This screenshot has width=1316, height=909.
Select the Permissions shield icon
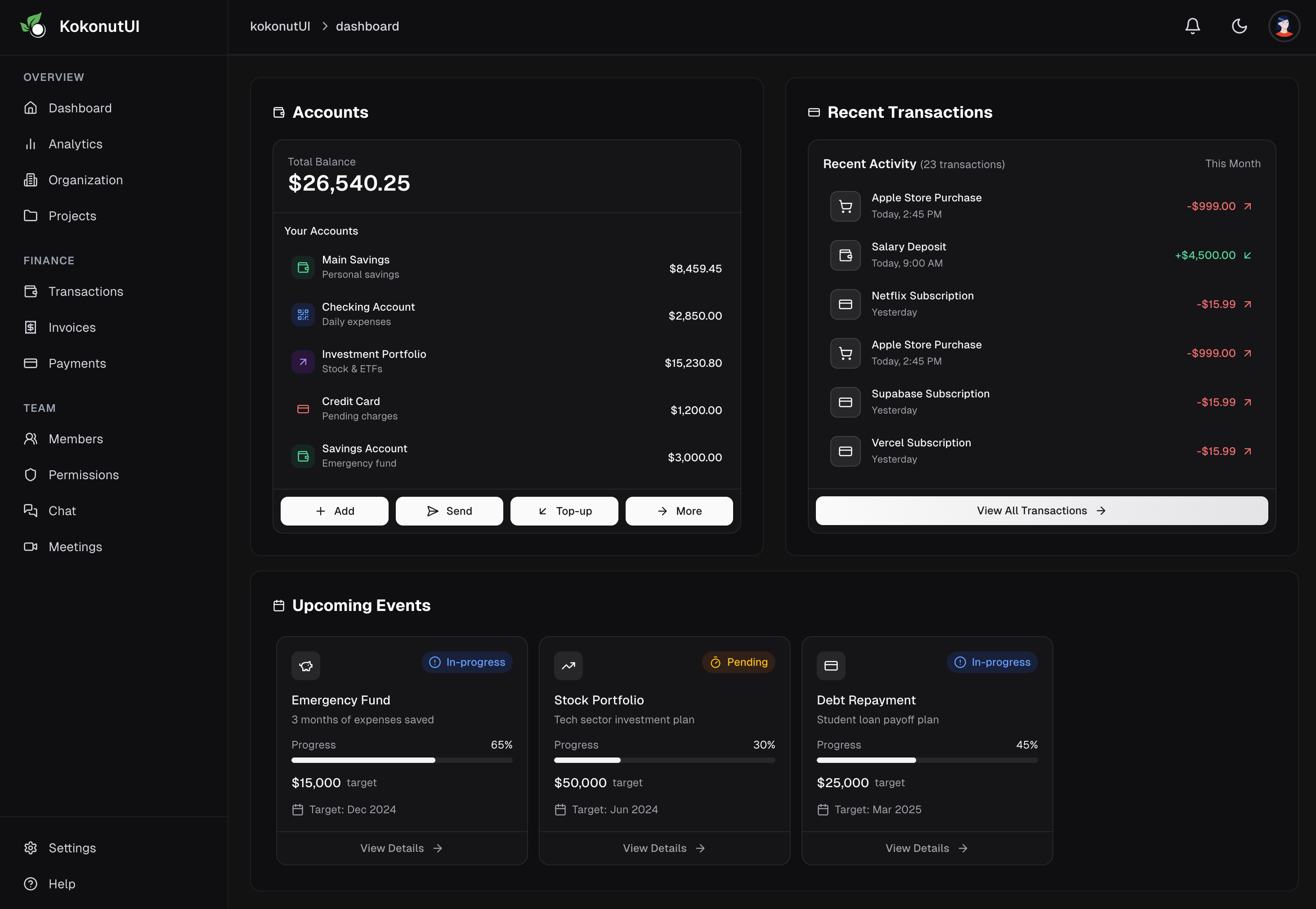(31, 474)
